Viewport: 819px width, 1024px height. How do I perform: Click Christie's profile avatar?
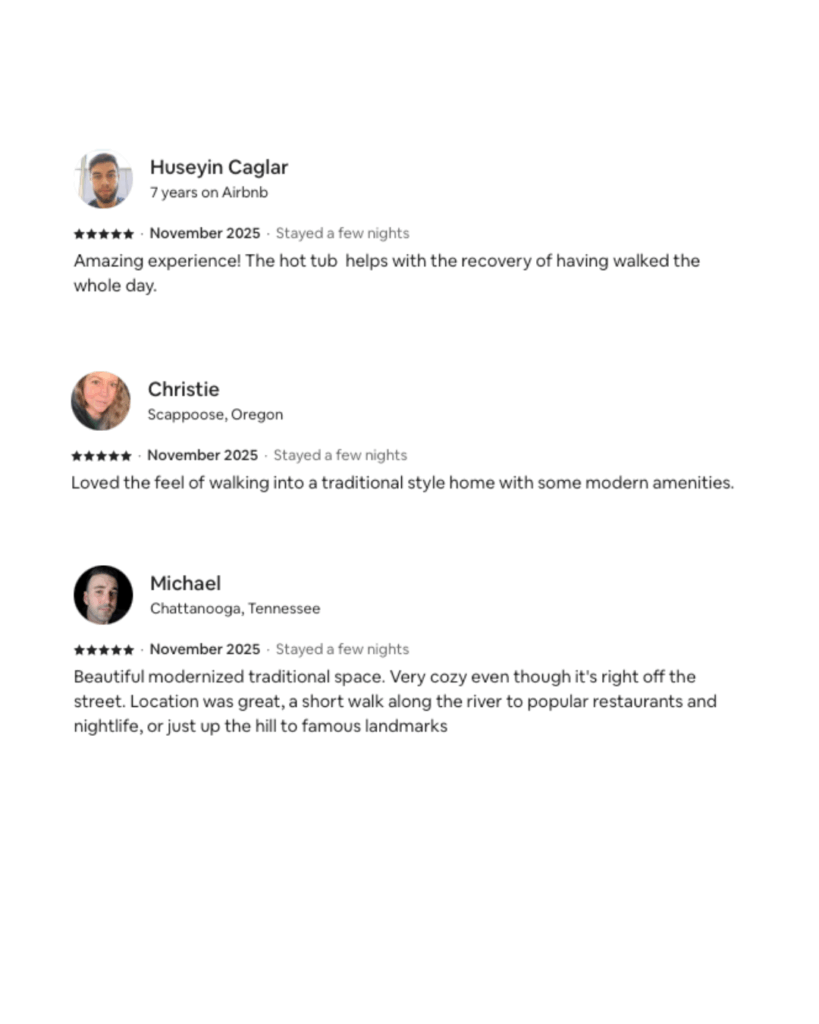[101, 401]
